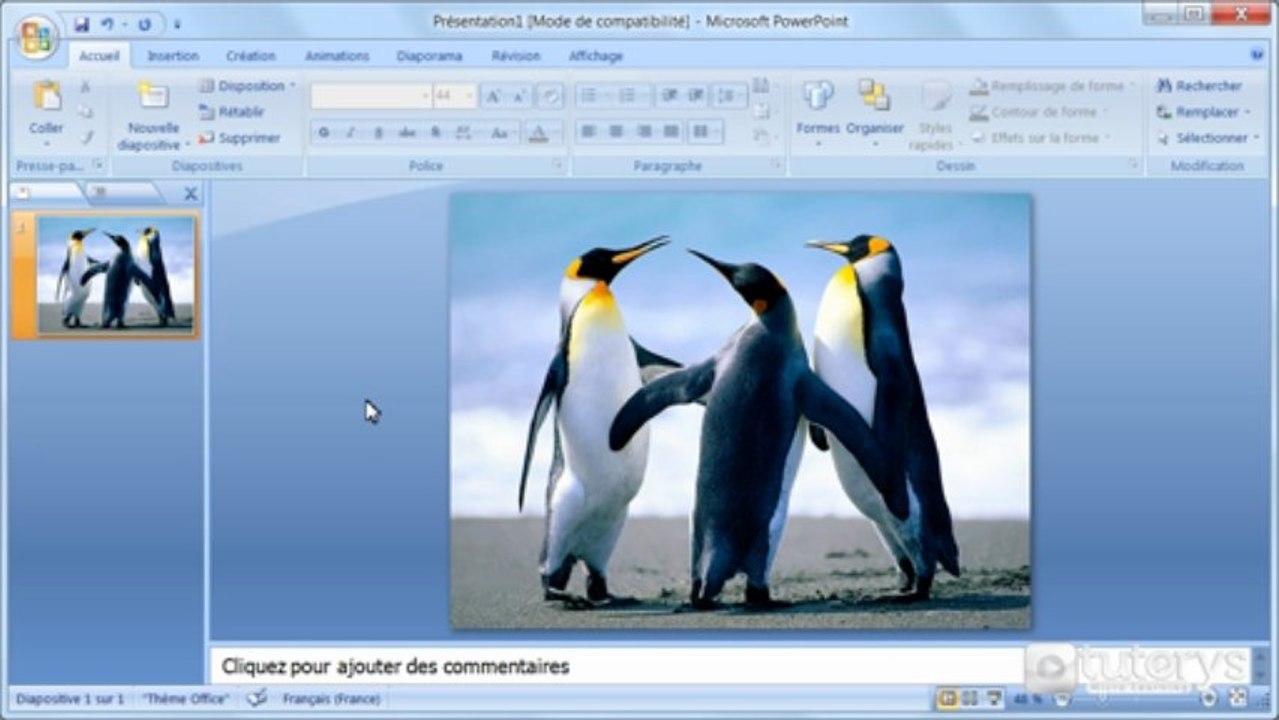
Task: Expand the Paragraphe dialog launcher
Action: tap(776, 164)
